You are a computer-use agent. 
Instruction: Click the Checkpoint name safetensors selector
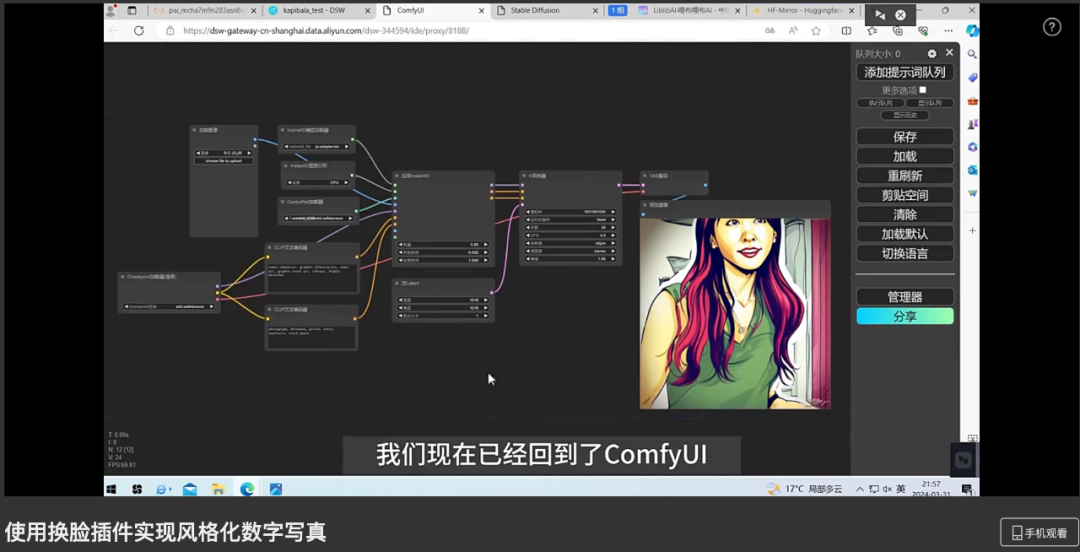169,306
